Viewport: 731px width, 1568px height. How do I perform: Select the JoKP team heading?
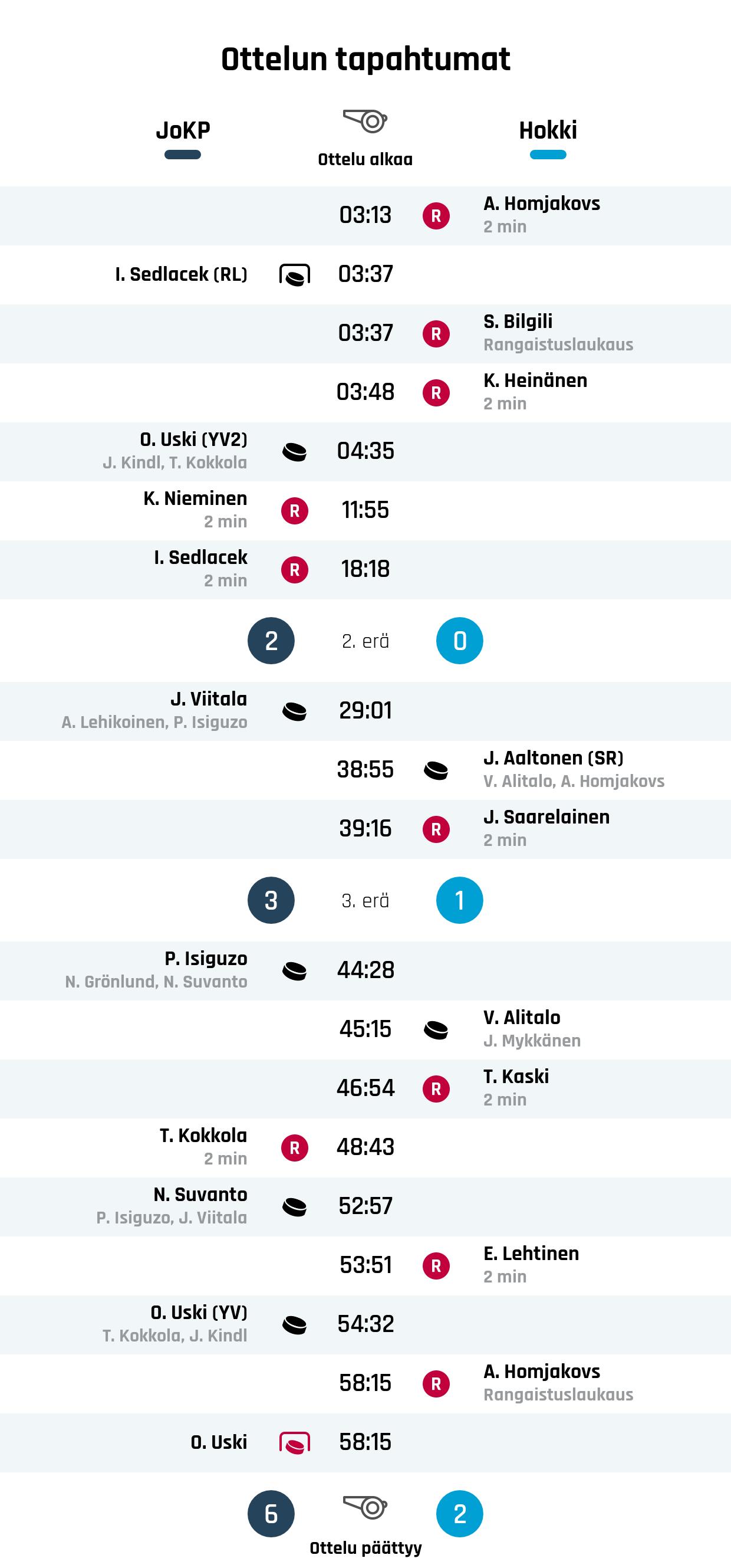(x=183, y=130)
